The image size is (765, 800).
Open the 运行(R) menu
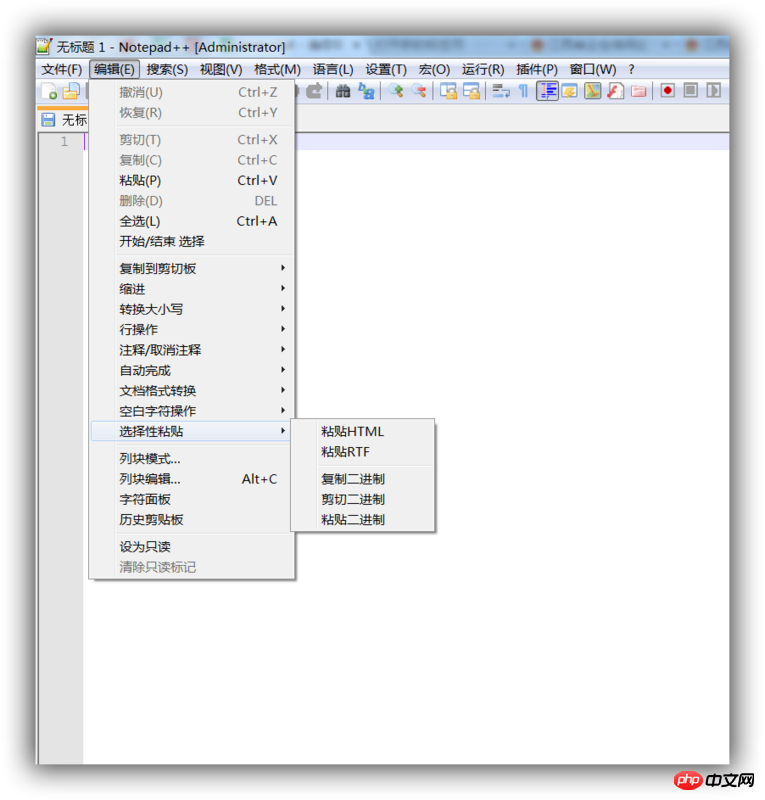click(x=483, y=69)
